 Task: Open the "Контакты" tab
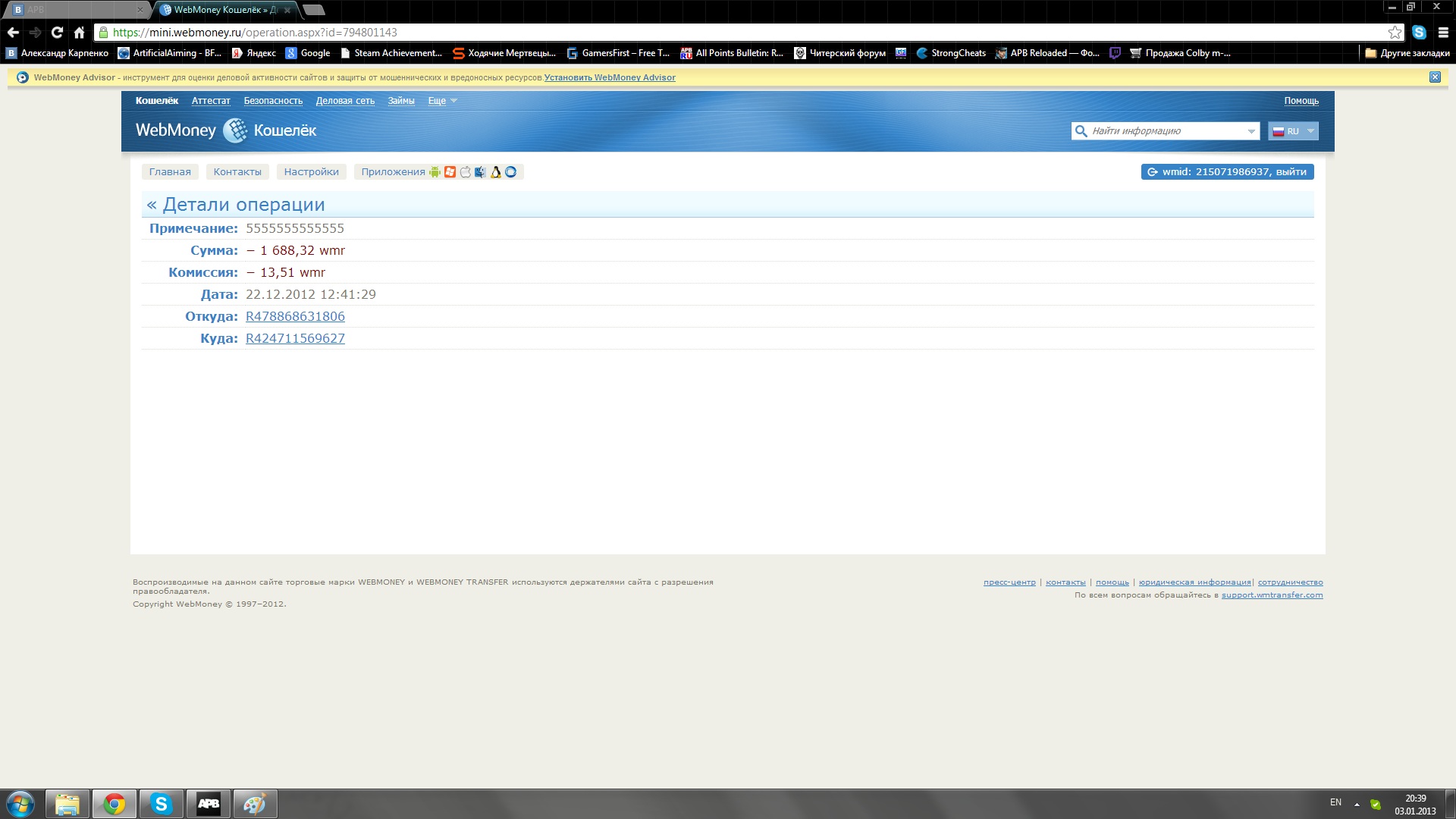tap(237, 172)
